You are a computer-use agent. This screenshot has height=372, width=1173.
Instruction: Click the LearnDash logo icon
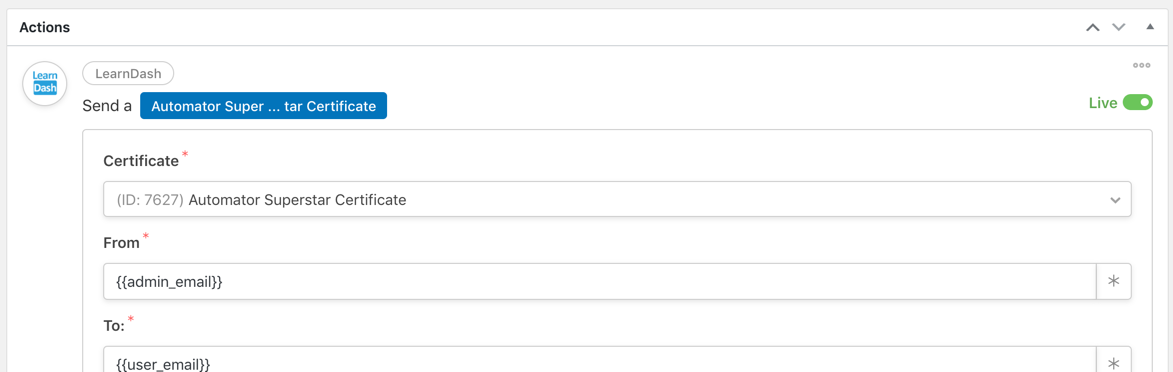pyautogui.click(x=45, y=83)
